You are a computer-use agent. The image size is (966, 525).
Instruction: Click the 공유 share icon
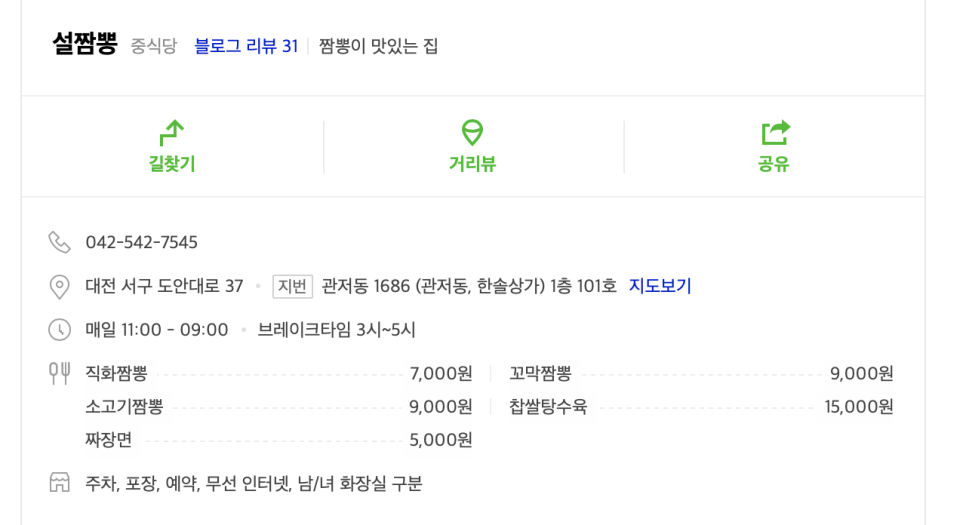(774, 131)
